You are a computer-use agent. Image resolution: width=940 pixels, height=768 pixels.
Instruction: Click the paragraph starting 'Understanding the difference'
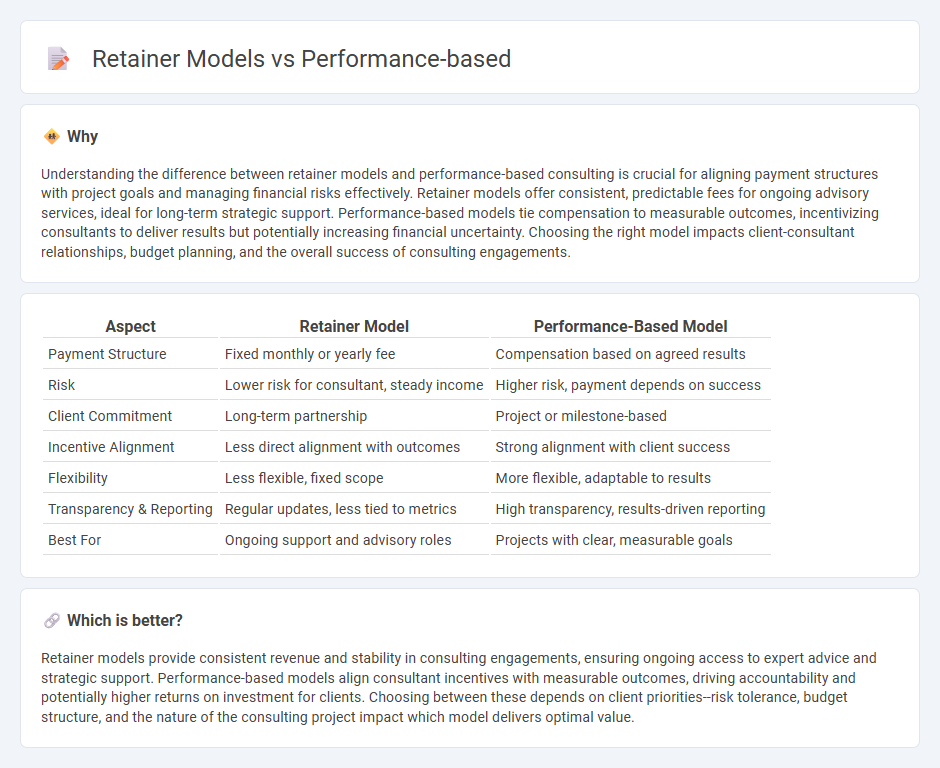coord(460,213)
